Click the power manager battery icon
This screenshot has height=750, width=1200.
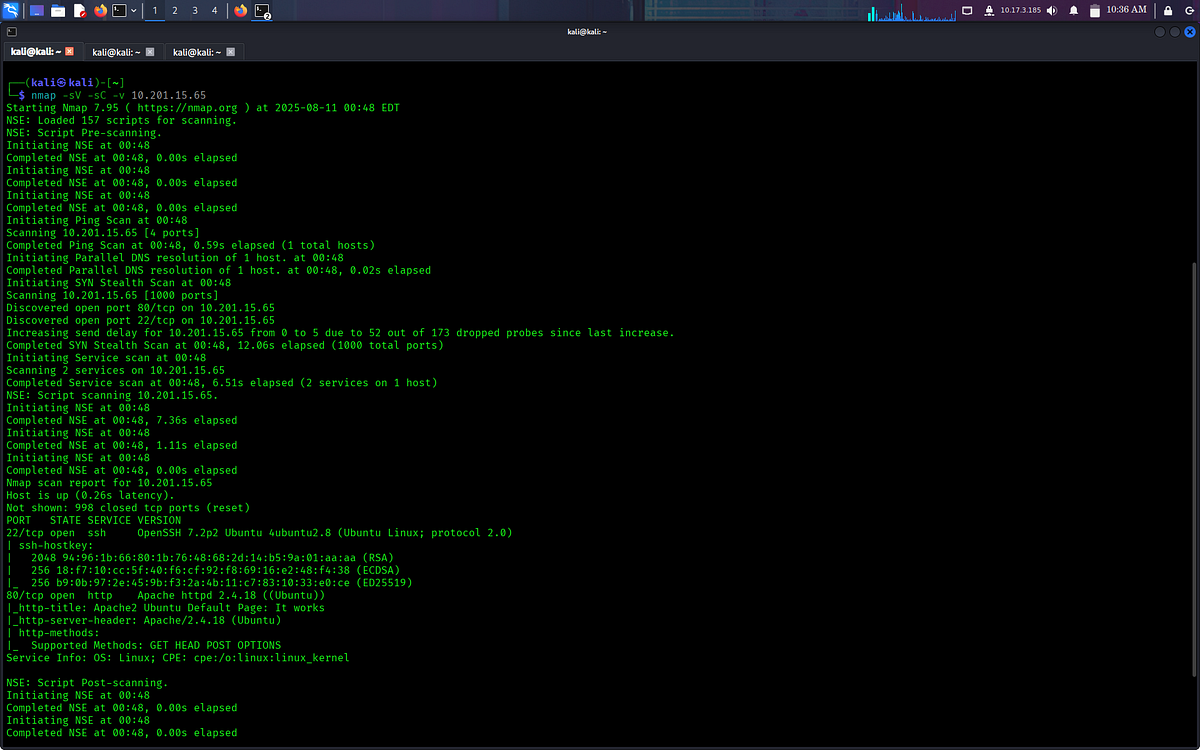click(1094, 11)
